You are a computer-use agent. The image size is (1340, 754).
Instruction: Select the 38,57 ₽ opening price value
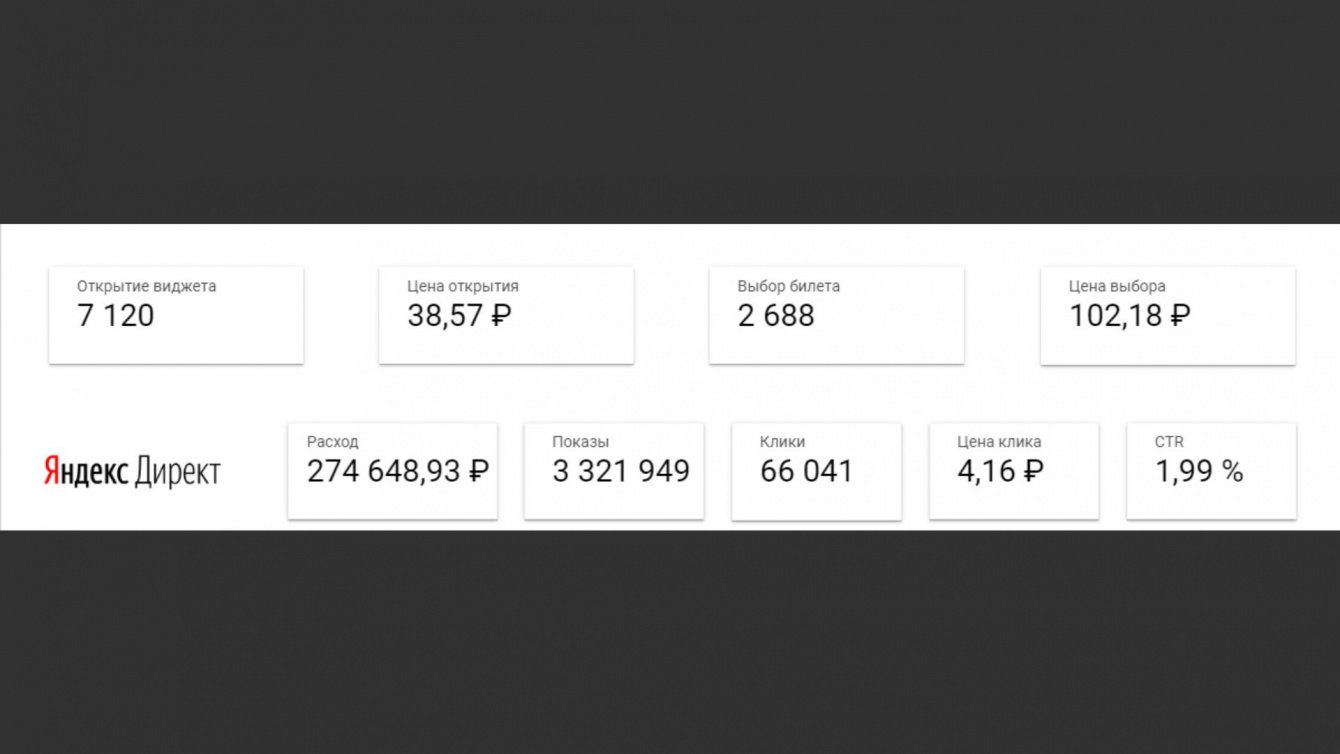[x=459, y=316]
